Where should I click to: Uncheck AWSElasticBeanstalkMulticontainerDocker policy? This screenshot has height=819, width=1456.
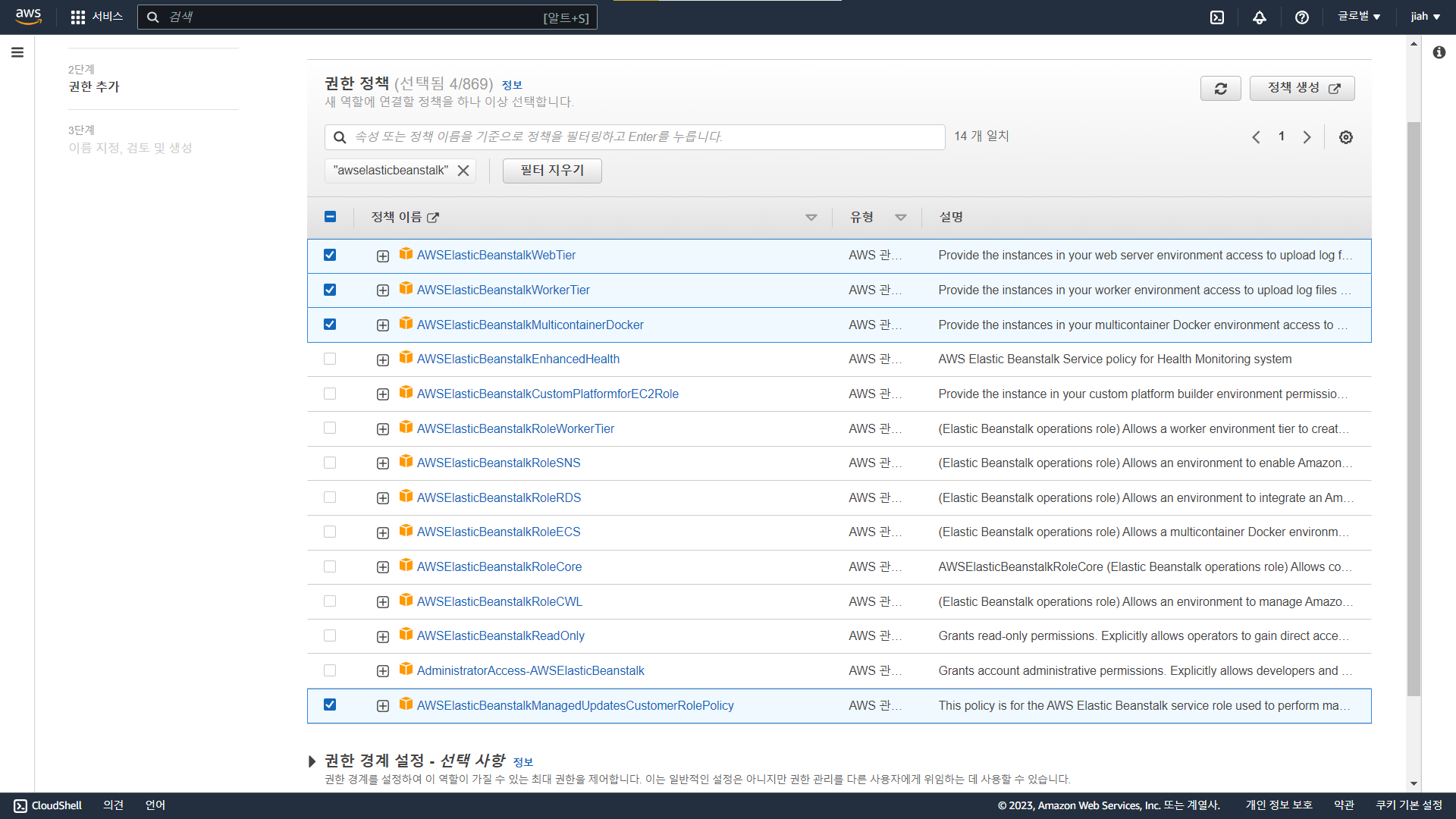tap(330, 324)
